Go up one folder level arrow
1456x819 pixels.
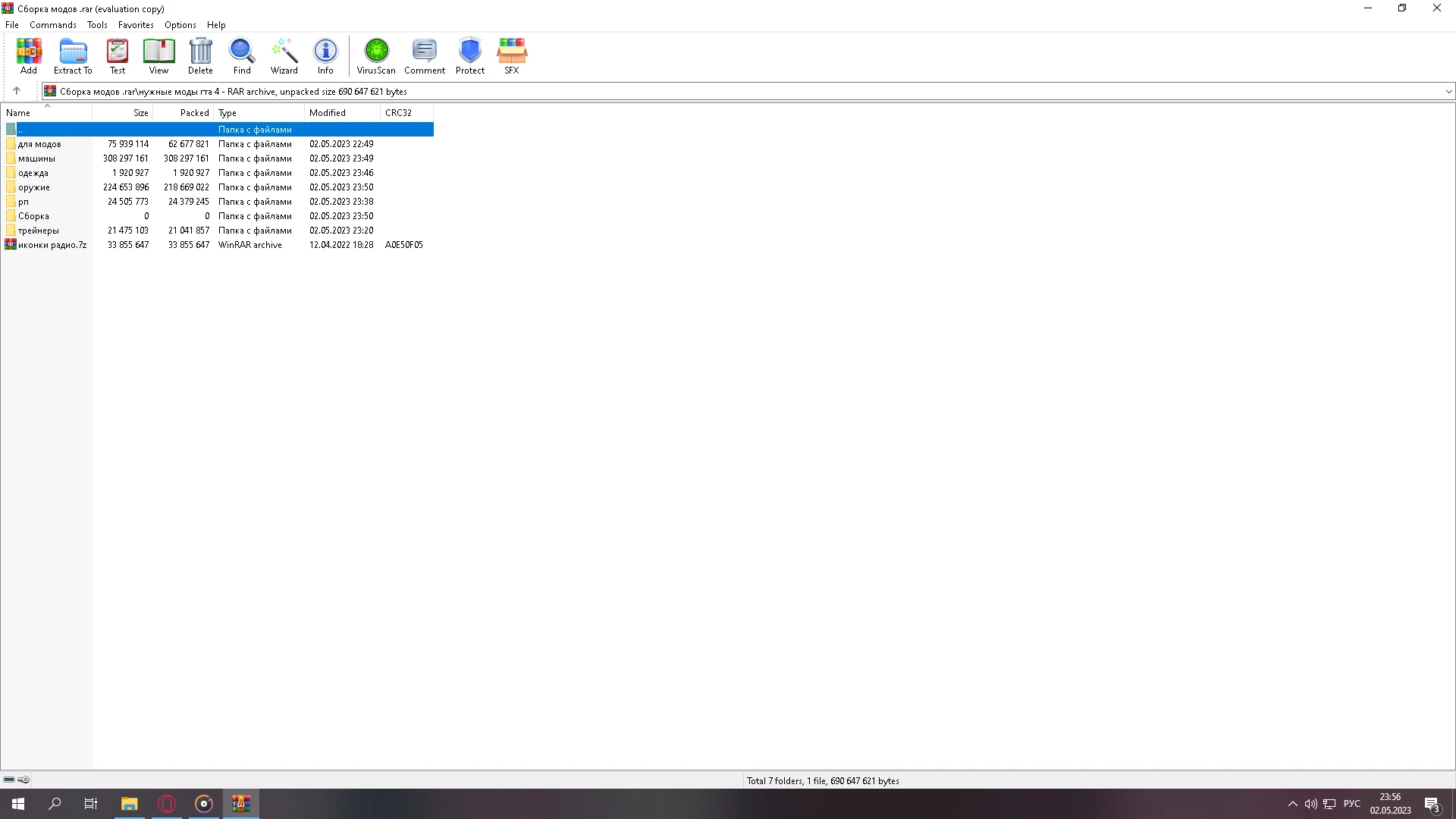tap(17, 91)
